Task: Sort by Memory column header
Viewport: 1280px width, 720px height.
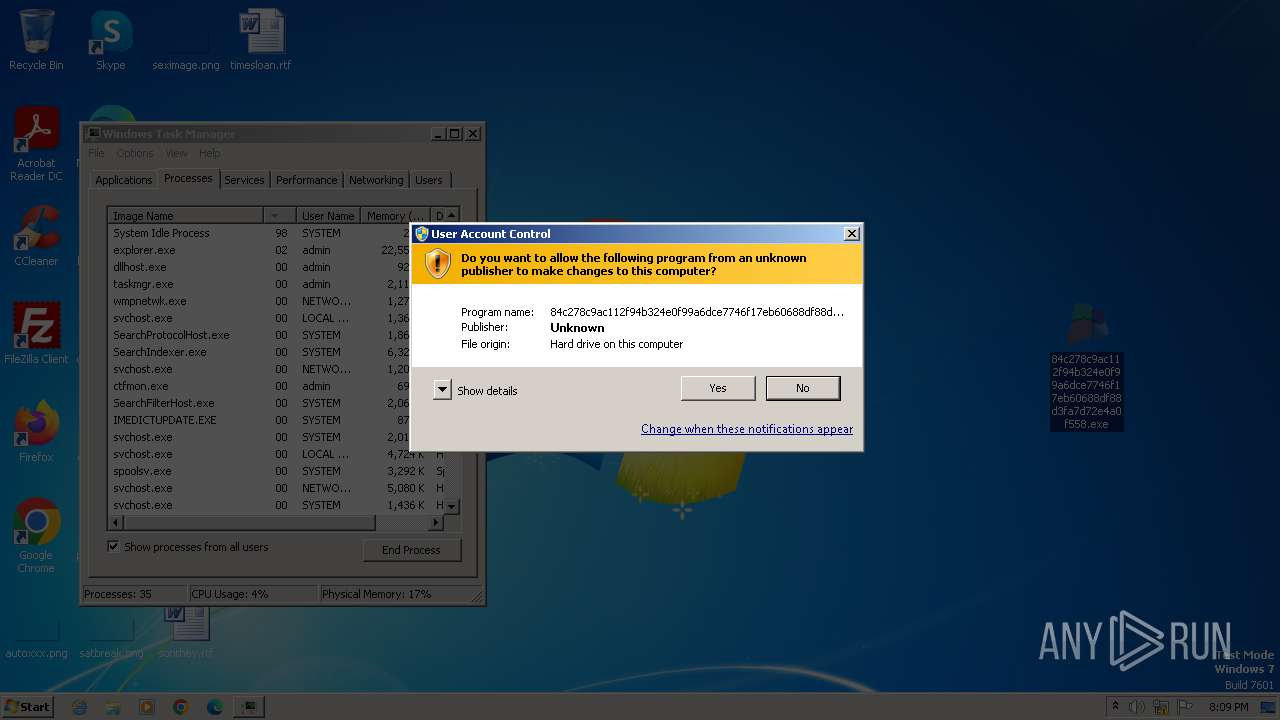Action: click(395, 216)
